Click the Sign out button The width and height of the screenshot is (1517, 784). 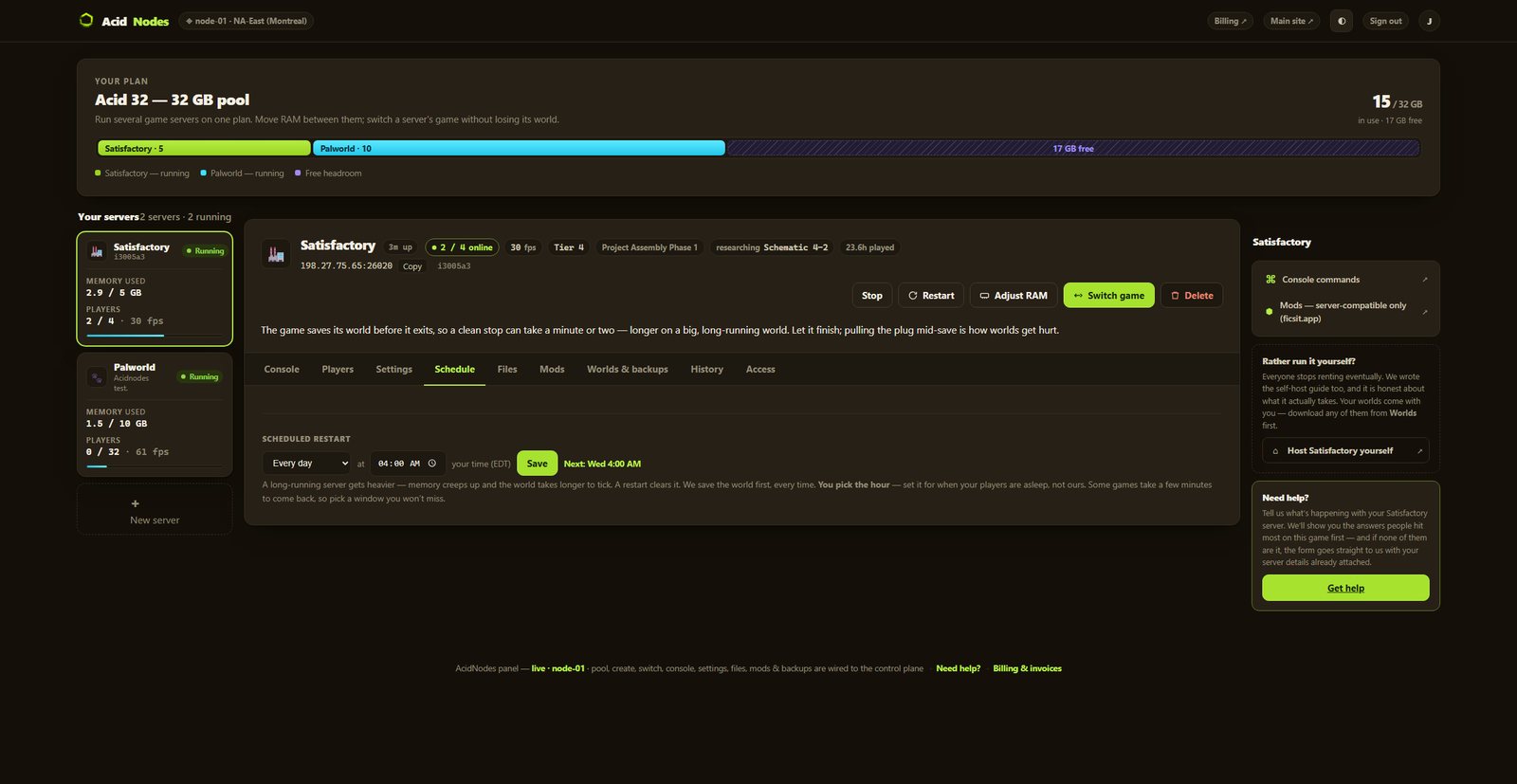coord(1385,21)
